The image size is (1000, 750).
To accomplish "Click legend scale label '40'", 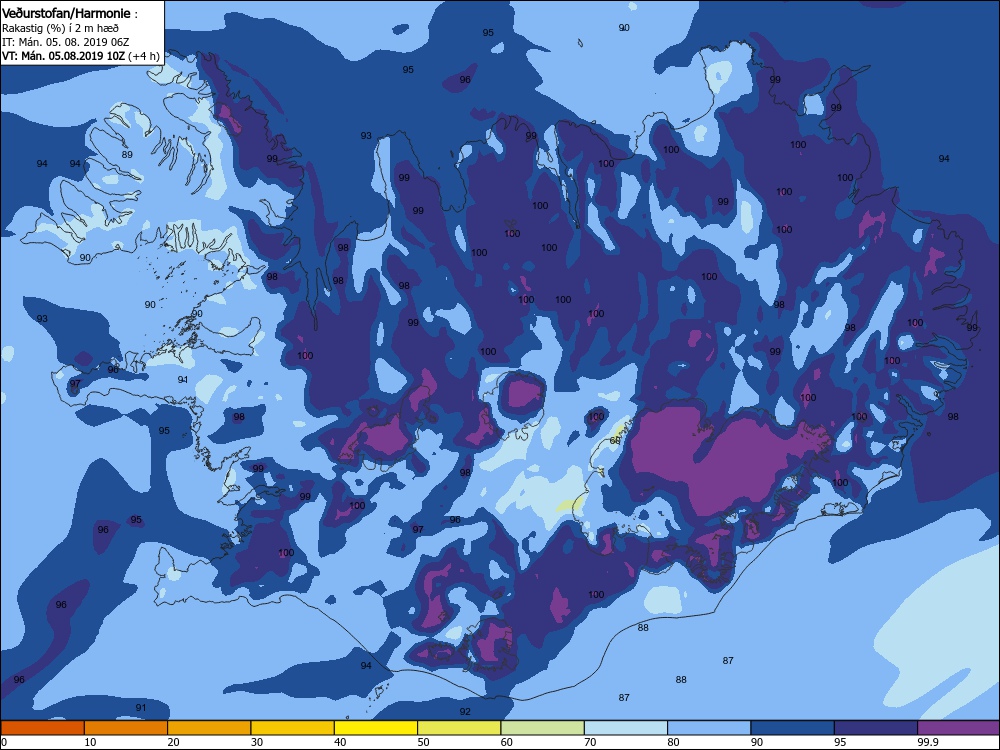I will 341,742.
